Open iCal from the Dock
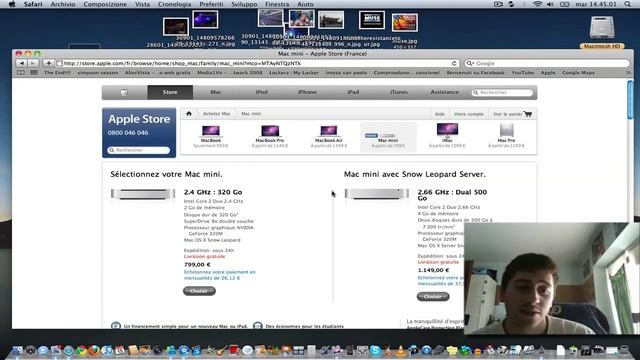640x360 pixels. (120, 350)
